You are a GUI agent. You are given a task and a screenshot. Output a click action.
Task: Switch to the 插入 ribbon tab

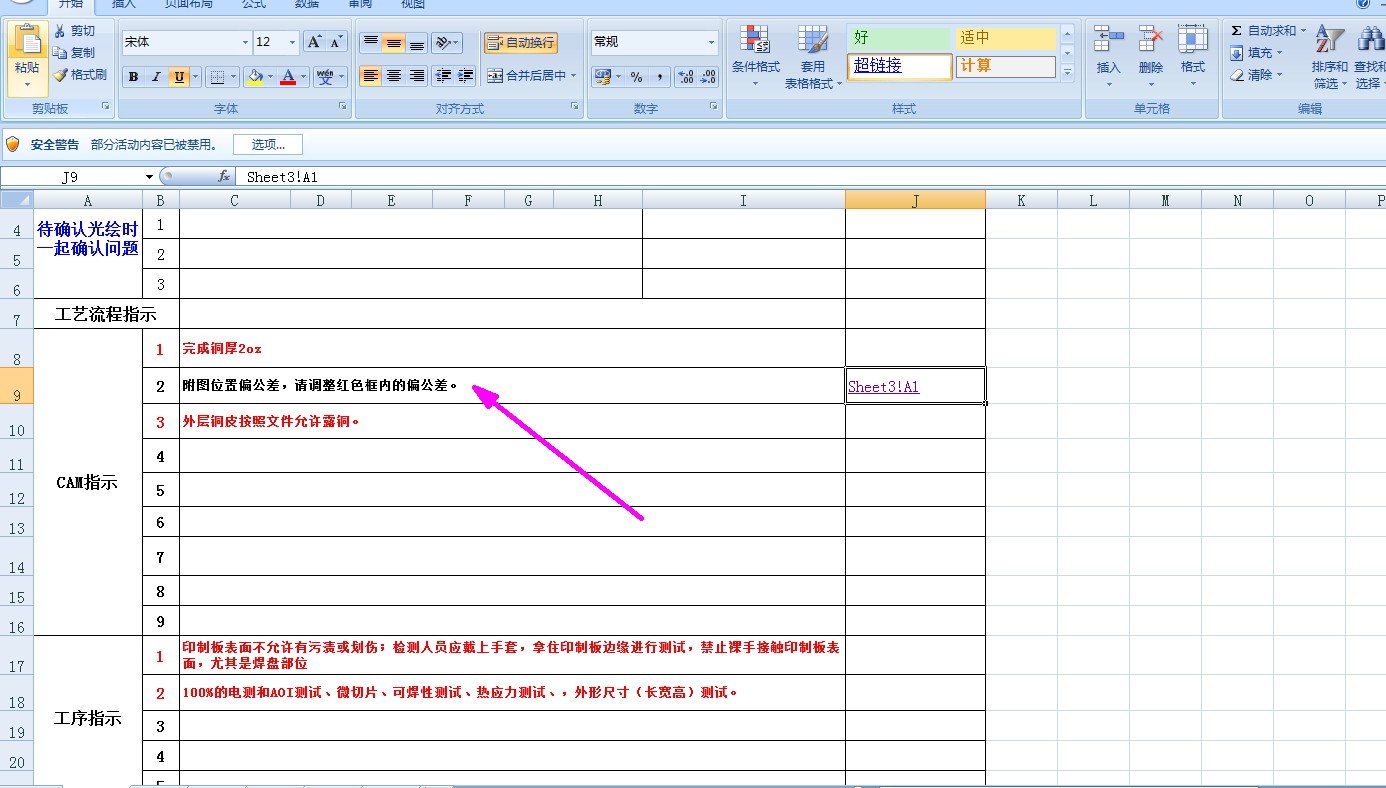coord(124,4)
